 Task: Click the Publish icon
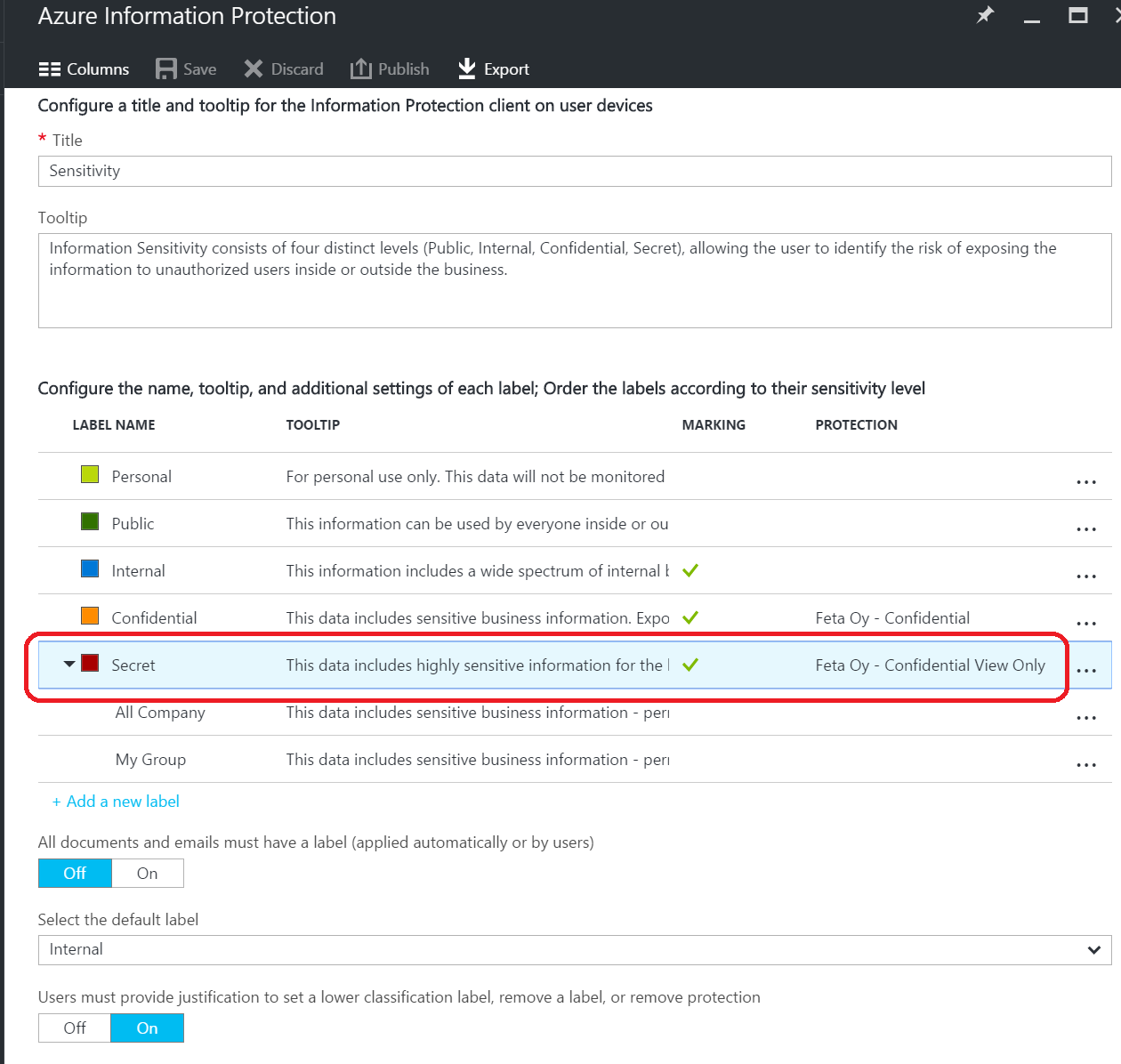(x=359, y=69)
